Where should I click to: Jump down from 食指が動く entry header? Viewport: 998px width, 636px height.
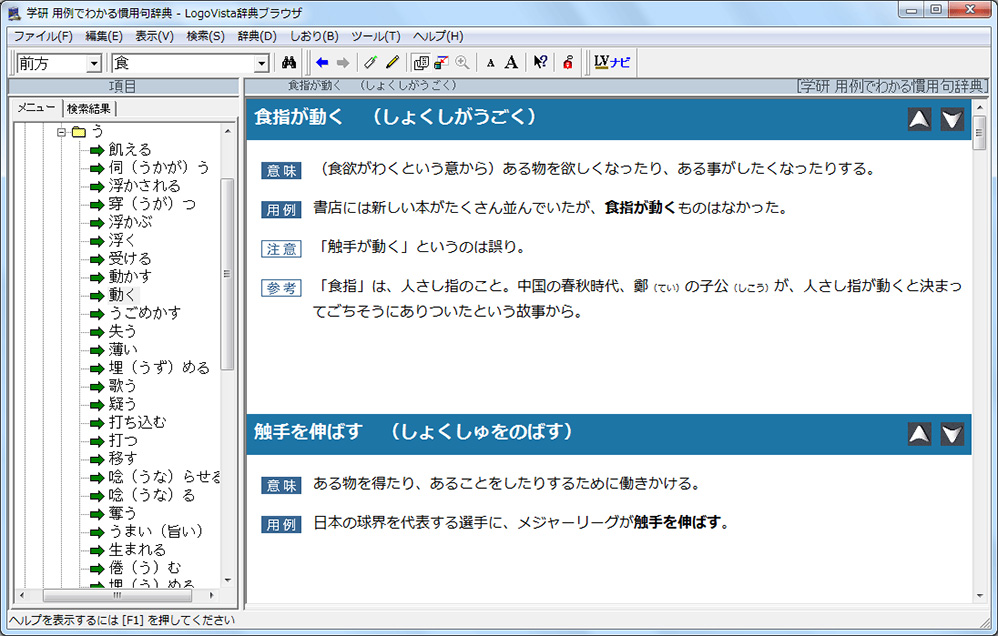click(x=952, y=119)
